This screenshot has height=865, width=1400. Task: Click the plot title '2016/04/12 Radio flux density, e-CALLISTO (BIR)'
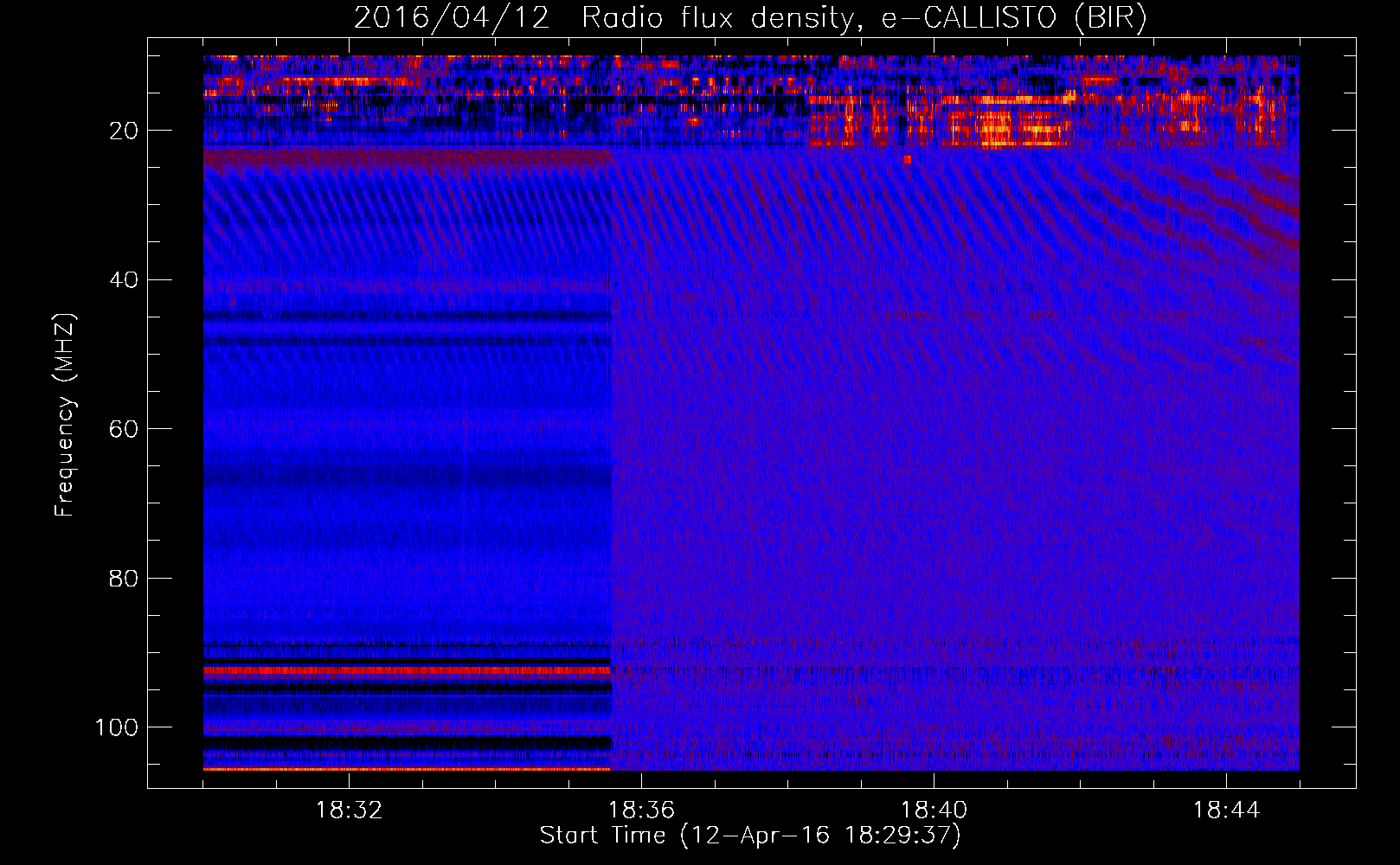[750, 18]
